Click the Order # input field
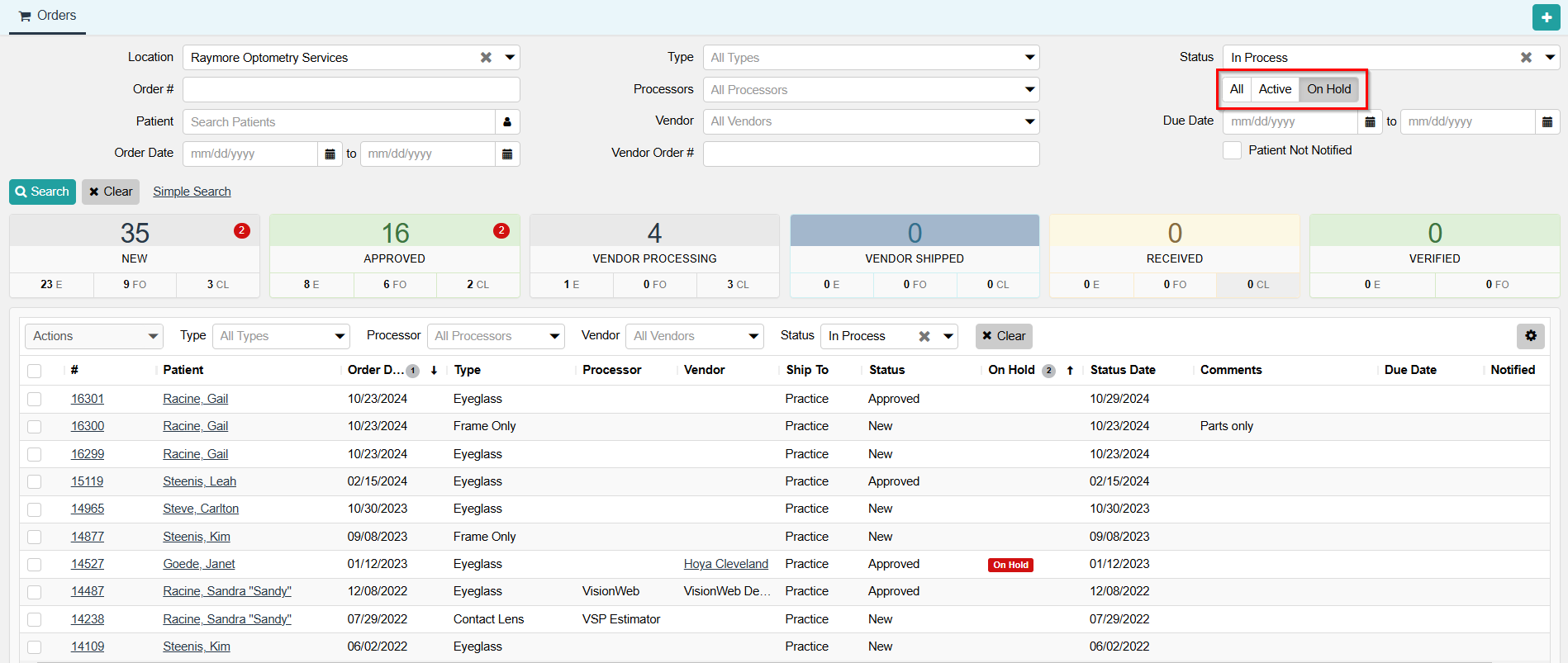Screen dimensions: 1568x663 pos(351,90)
